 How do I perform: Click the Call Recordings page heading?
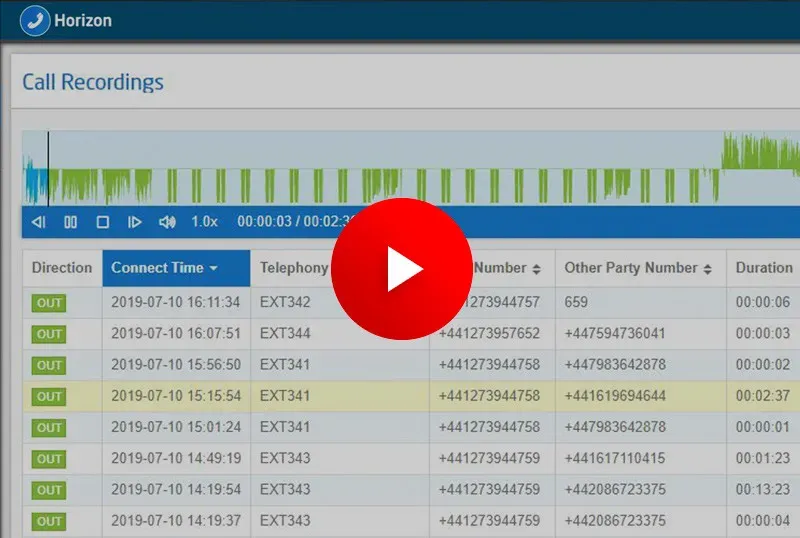coord(93,82)
